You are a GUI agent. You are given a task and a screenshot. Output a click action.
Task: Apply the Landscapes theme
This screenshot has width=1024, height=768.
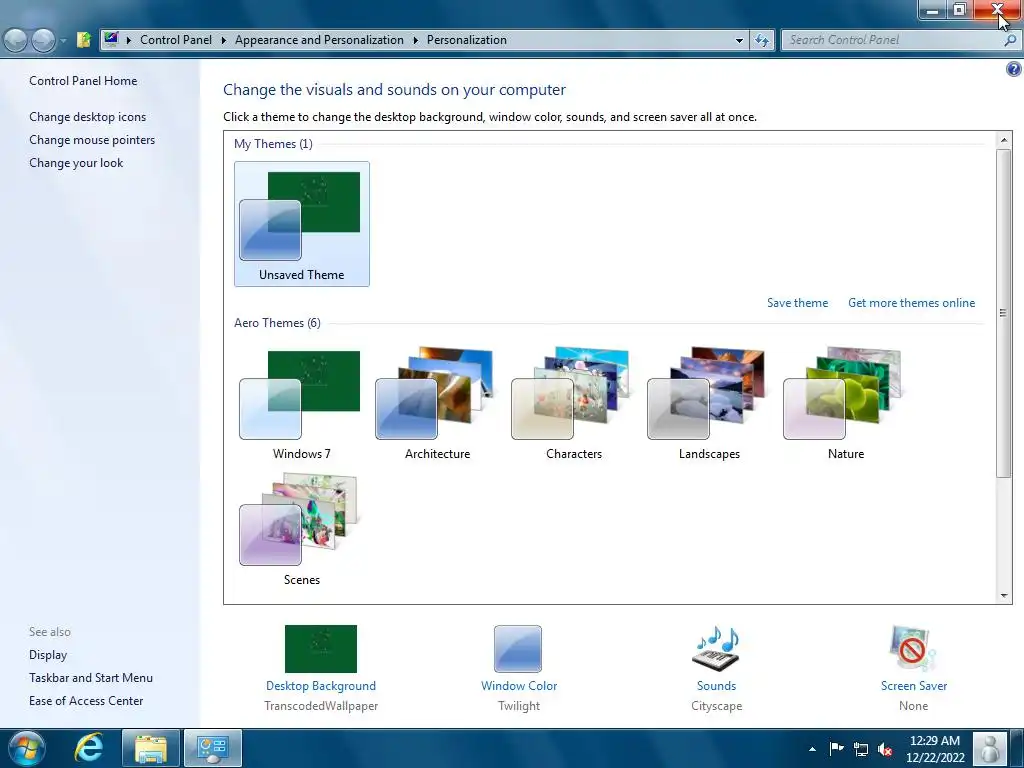point(709,404)
